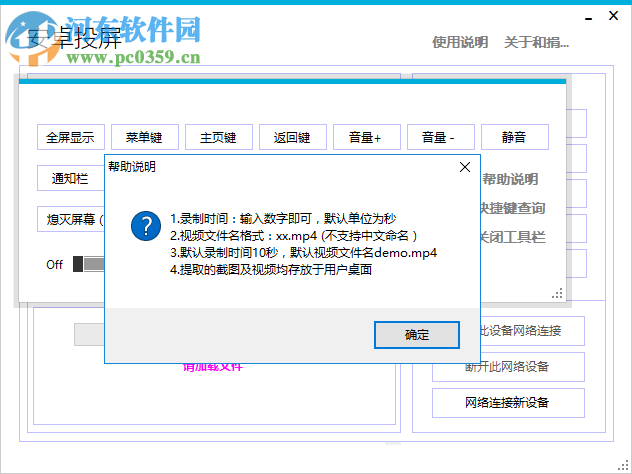
Task: Click the blue question mark icon
Action: click(146, 226)
